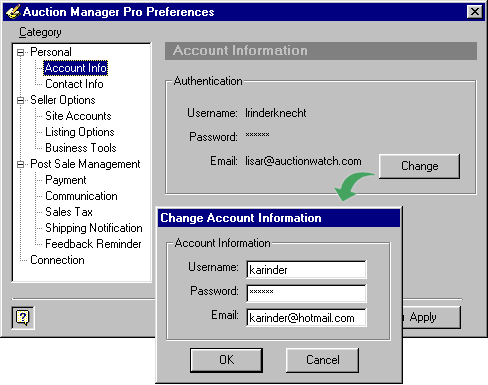Select the Seller Options category label
This screenshot has height=385, width=488.
coord(63,100)
